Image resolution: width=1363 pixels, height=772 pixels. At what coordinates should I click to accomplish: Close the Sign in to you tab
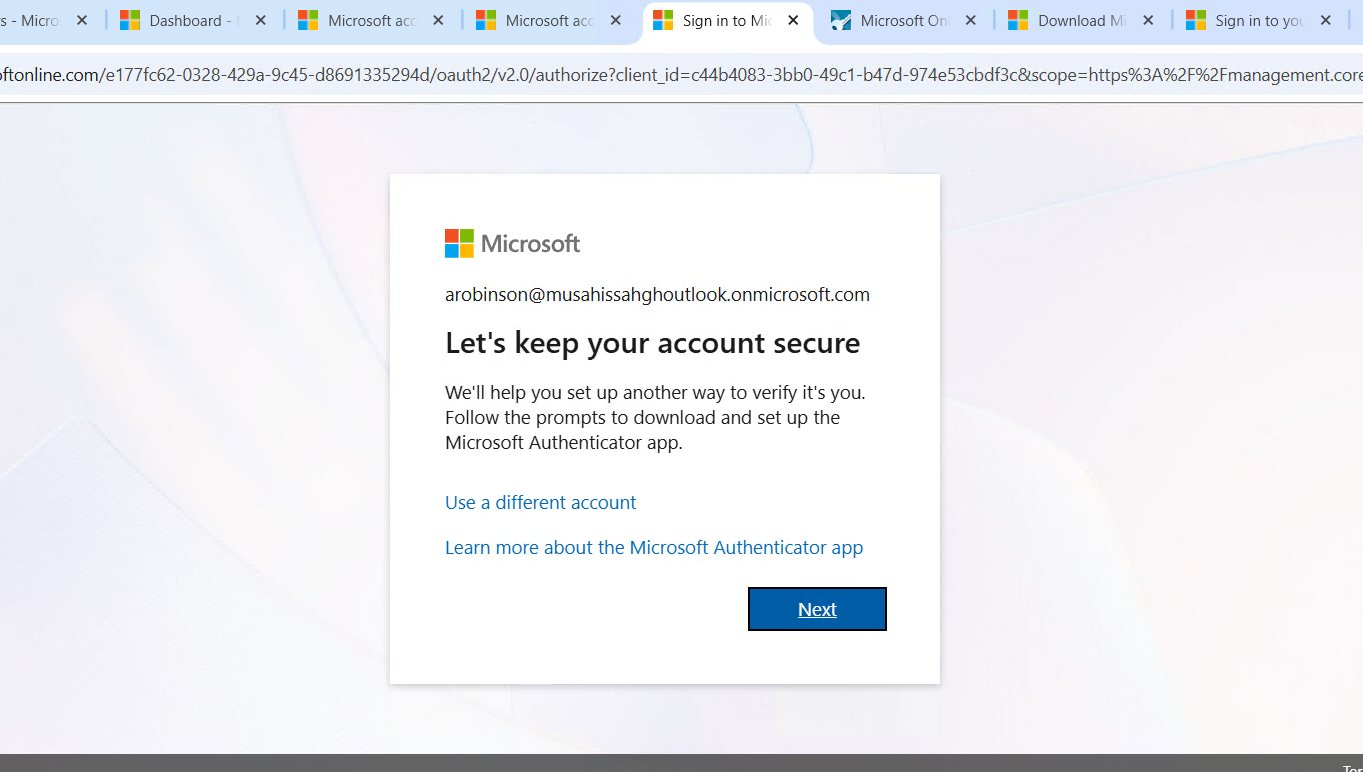(1326, 20)
